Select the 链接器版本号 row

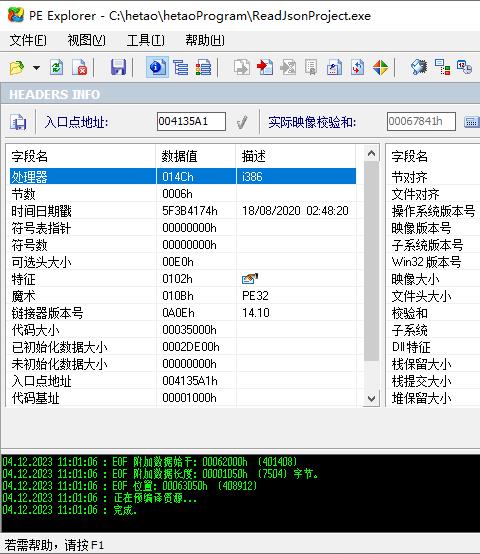pyautogui.click(x=183, y=313)
